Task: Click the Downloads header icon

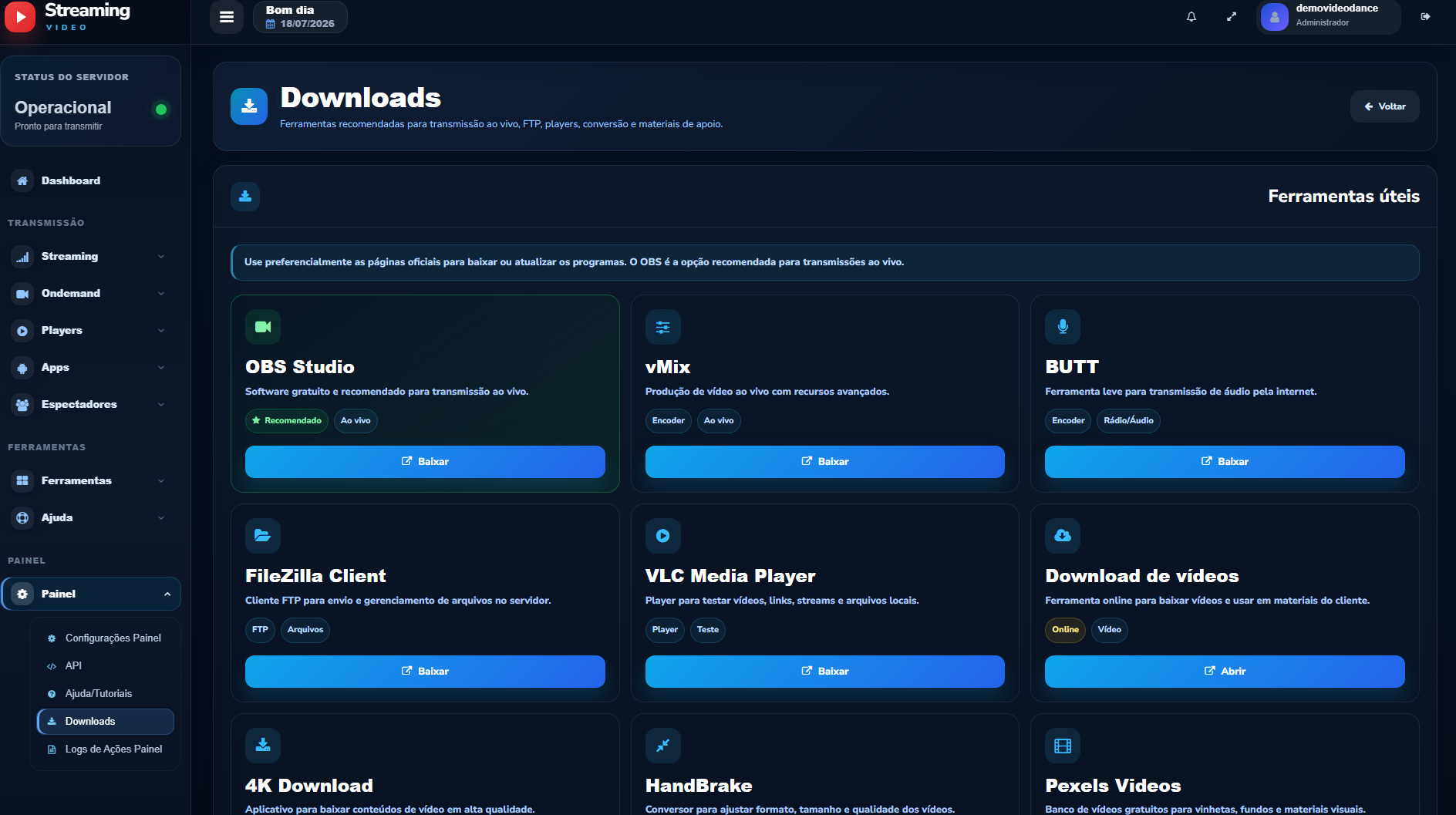Action: (x=249, y=106)
